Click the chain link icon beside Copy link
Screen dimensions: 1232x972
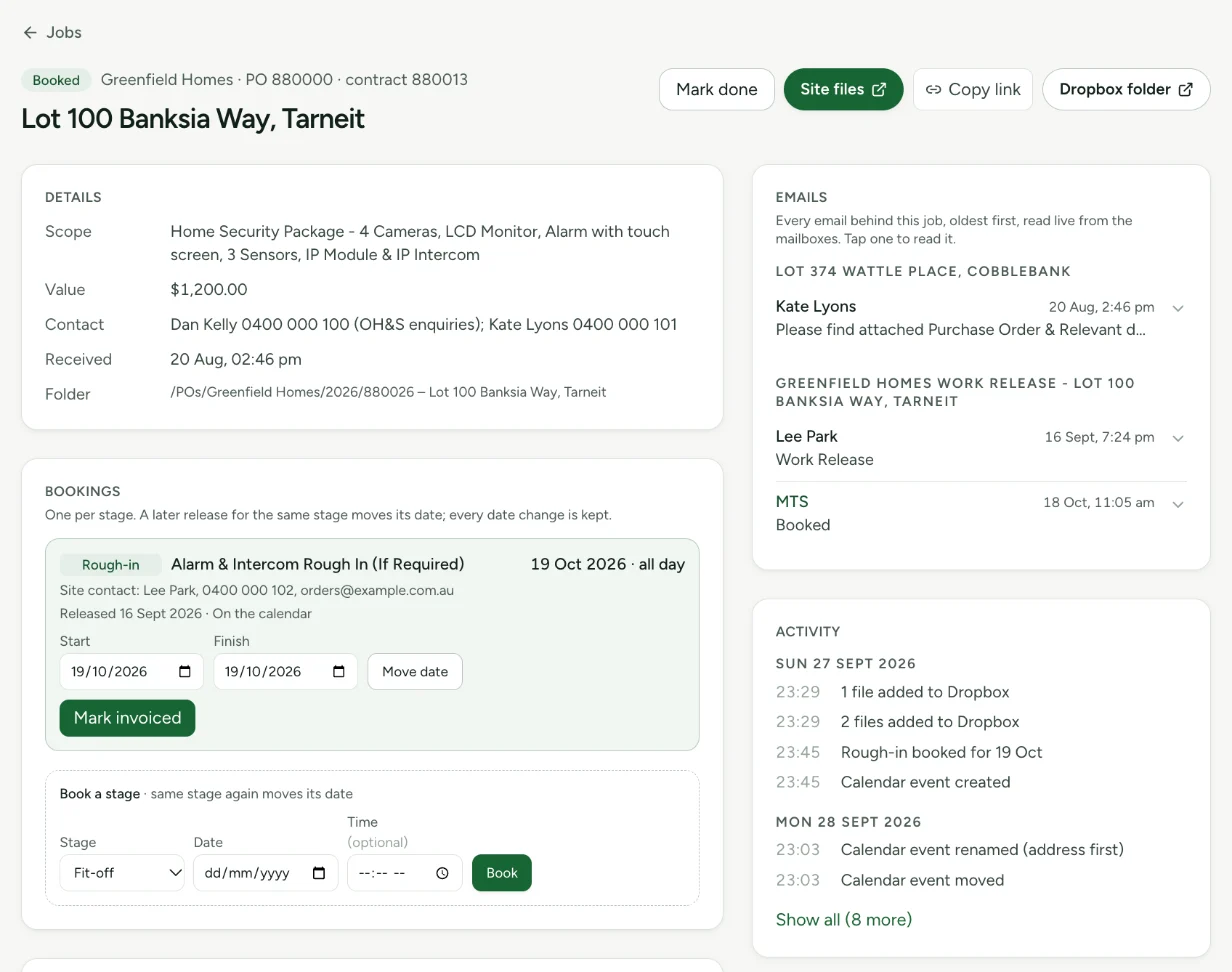click(x=933, y=89)
